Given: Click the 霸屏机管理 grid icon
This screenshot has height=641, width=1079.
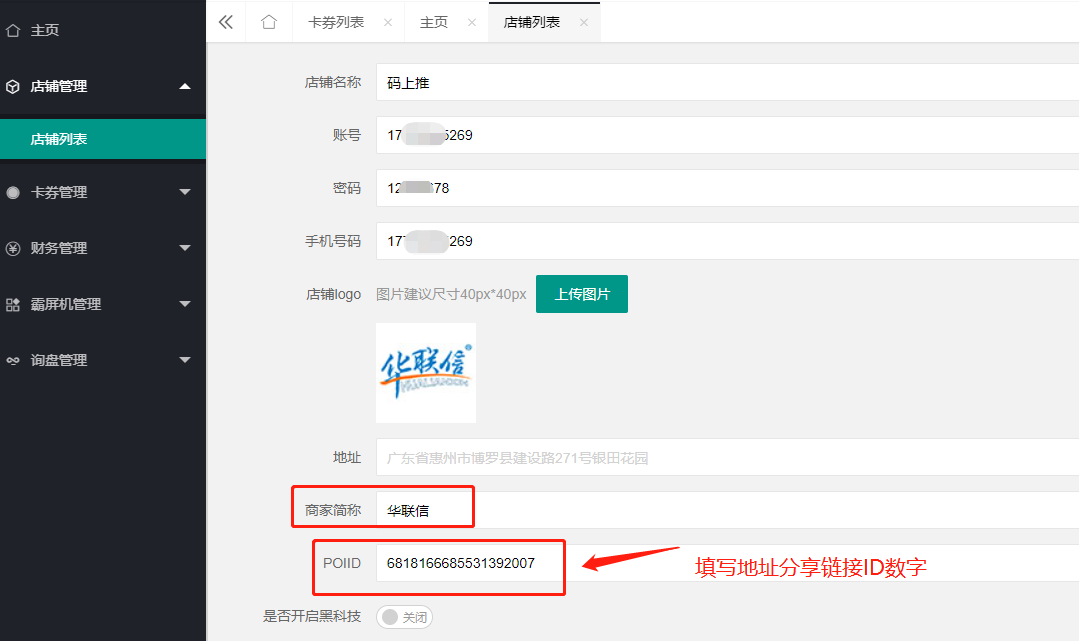Looking at the screenshot, I should point(12,304).
